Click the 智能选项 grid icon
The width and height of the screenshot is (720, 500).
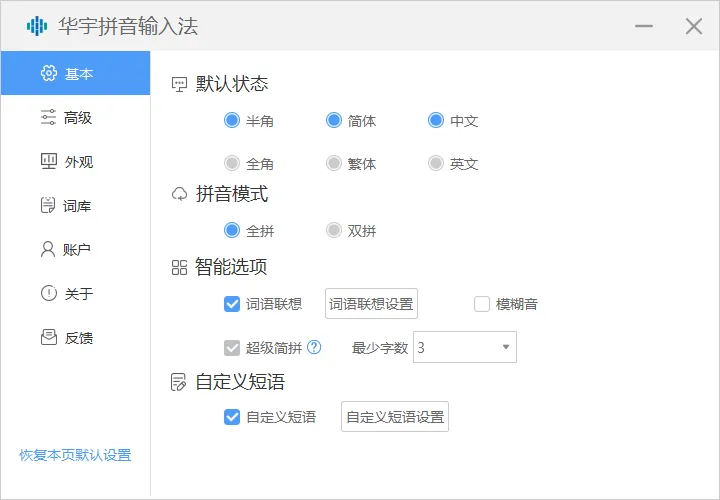tap(179, 267)
